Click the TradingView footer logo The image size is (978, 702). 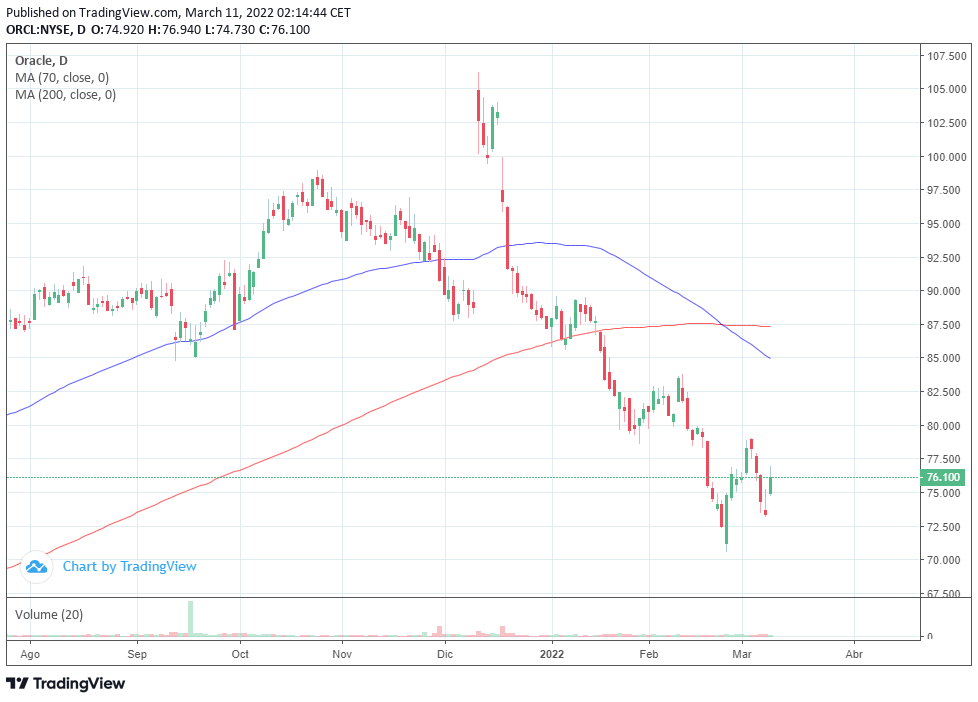pos(65,683)
